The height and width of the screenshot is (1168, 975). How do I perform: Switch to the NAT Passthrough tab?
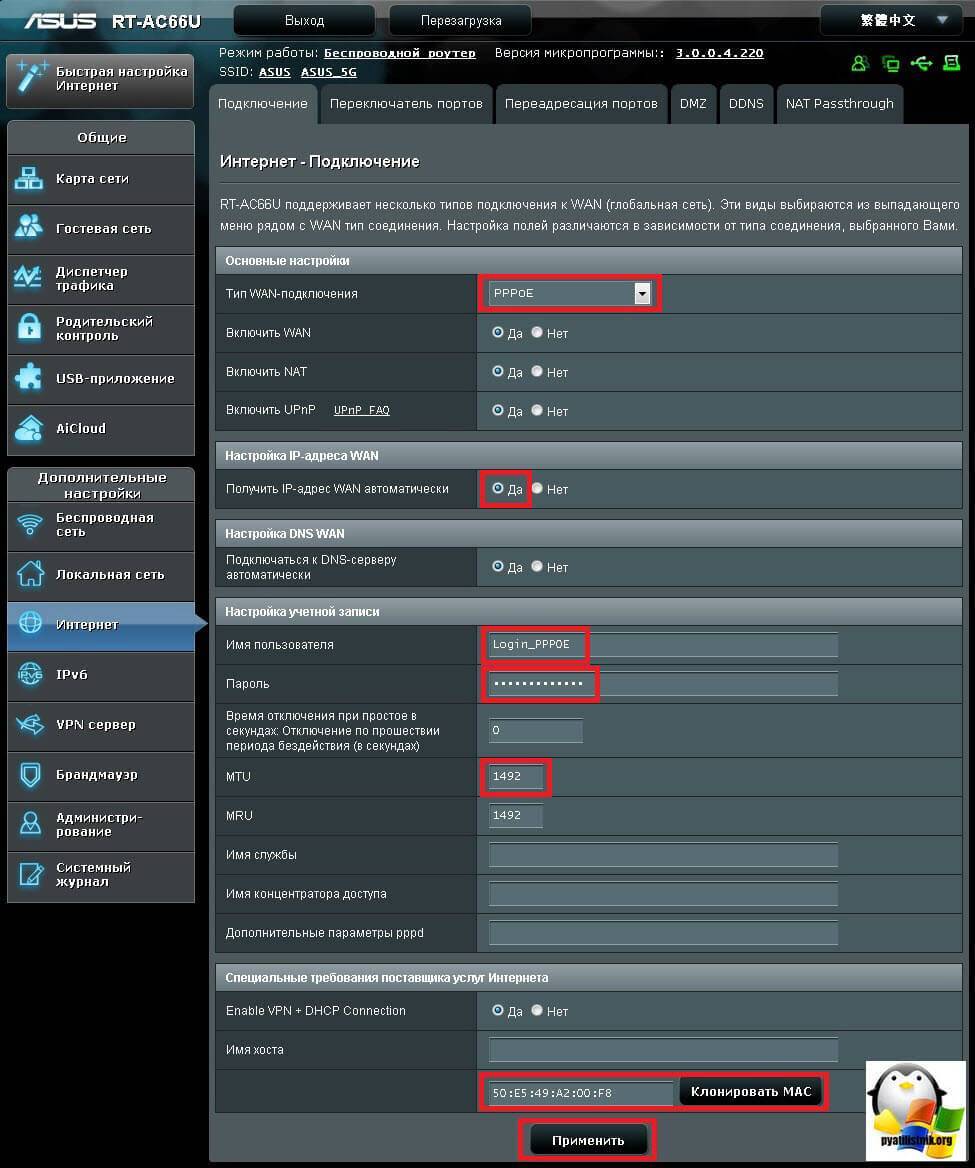click(839, 104)
